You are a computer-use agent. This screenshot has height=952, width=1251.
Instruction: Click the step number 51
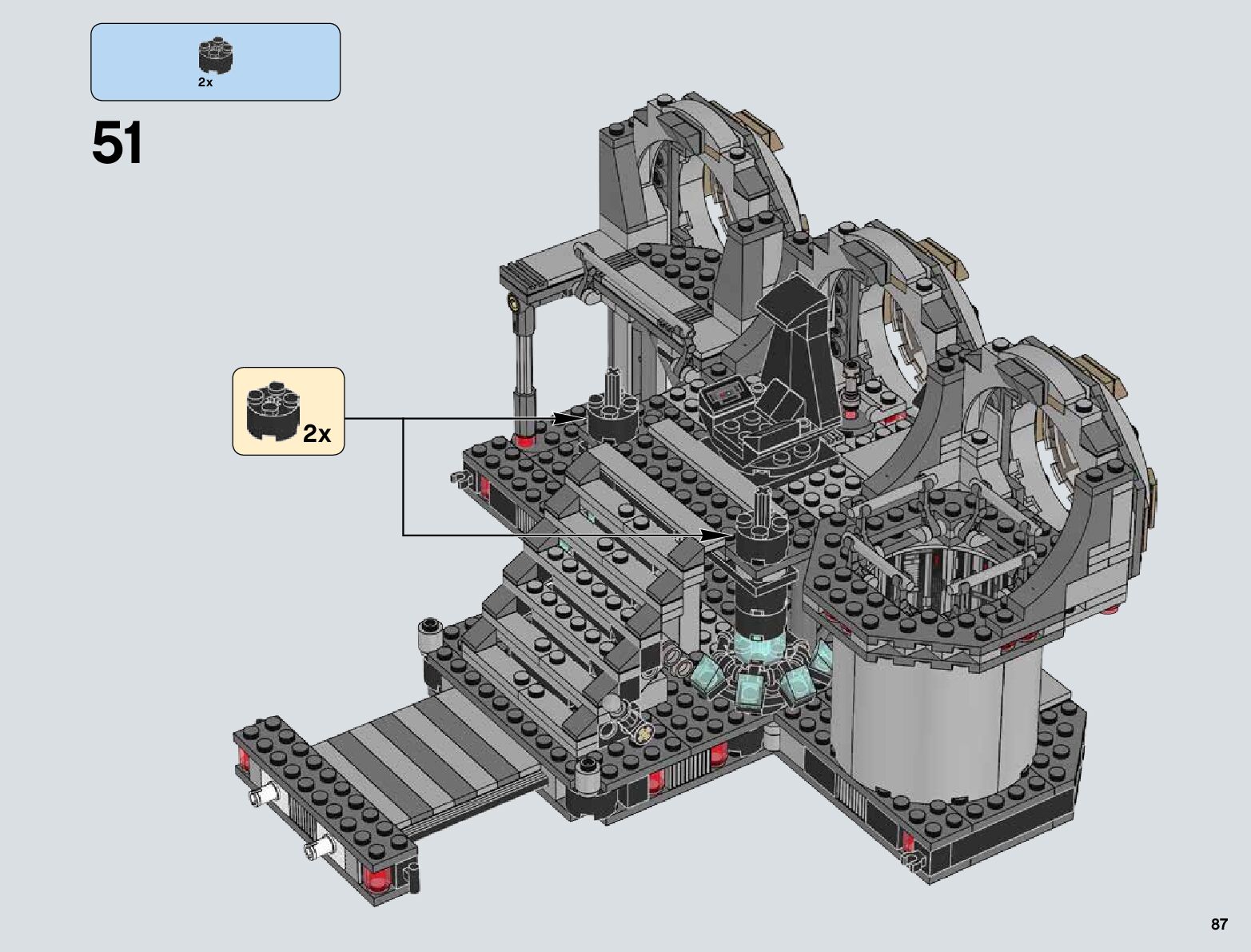point(118,144)
